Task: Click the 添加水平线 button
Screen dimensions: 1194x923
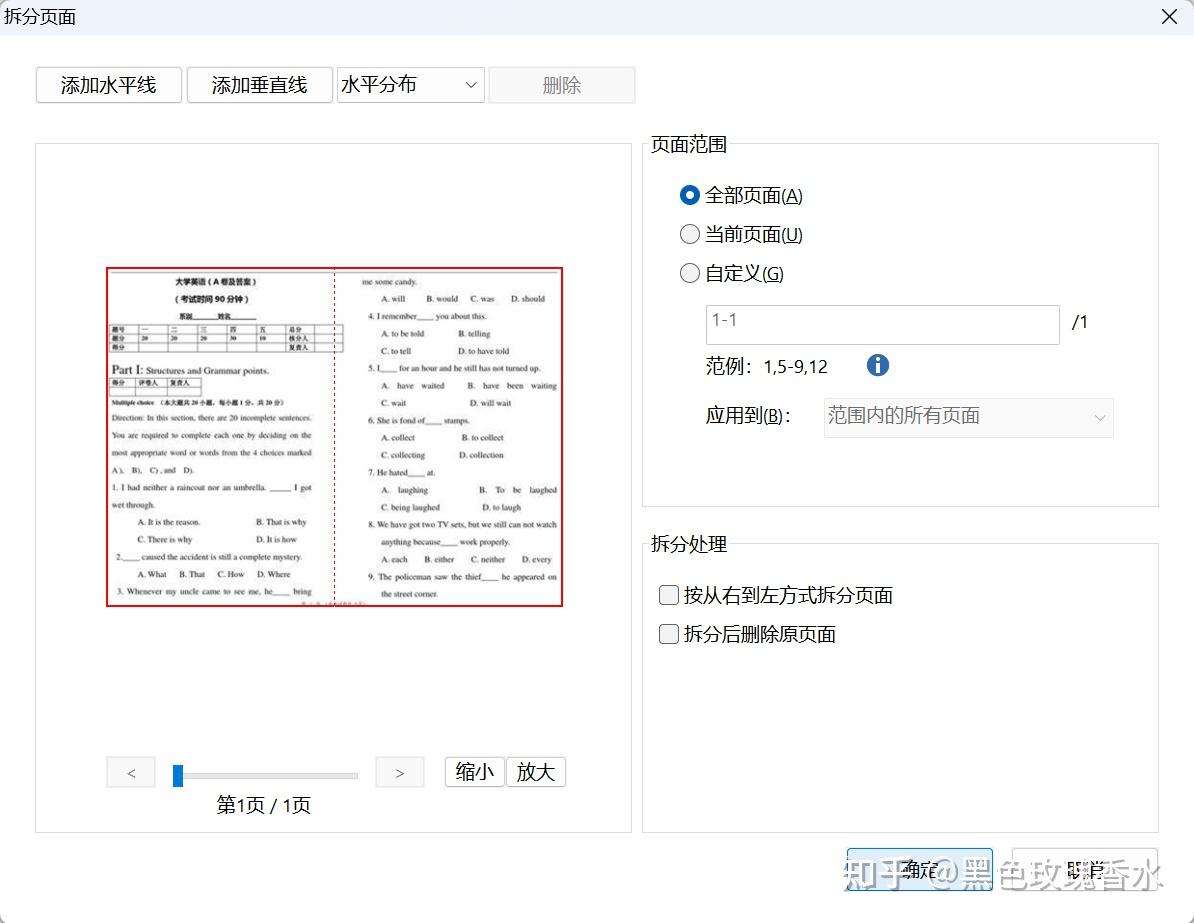Action: point(107,85)
